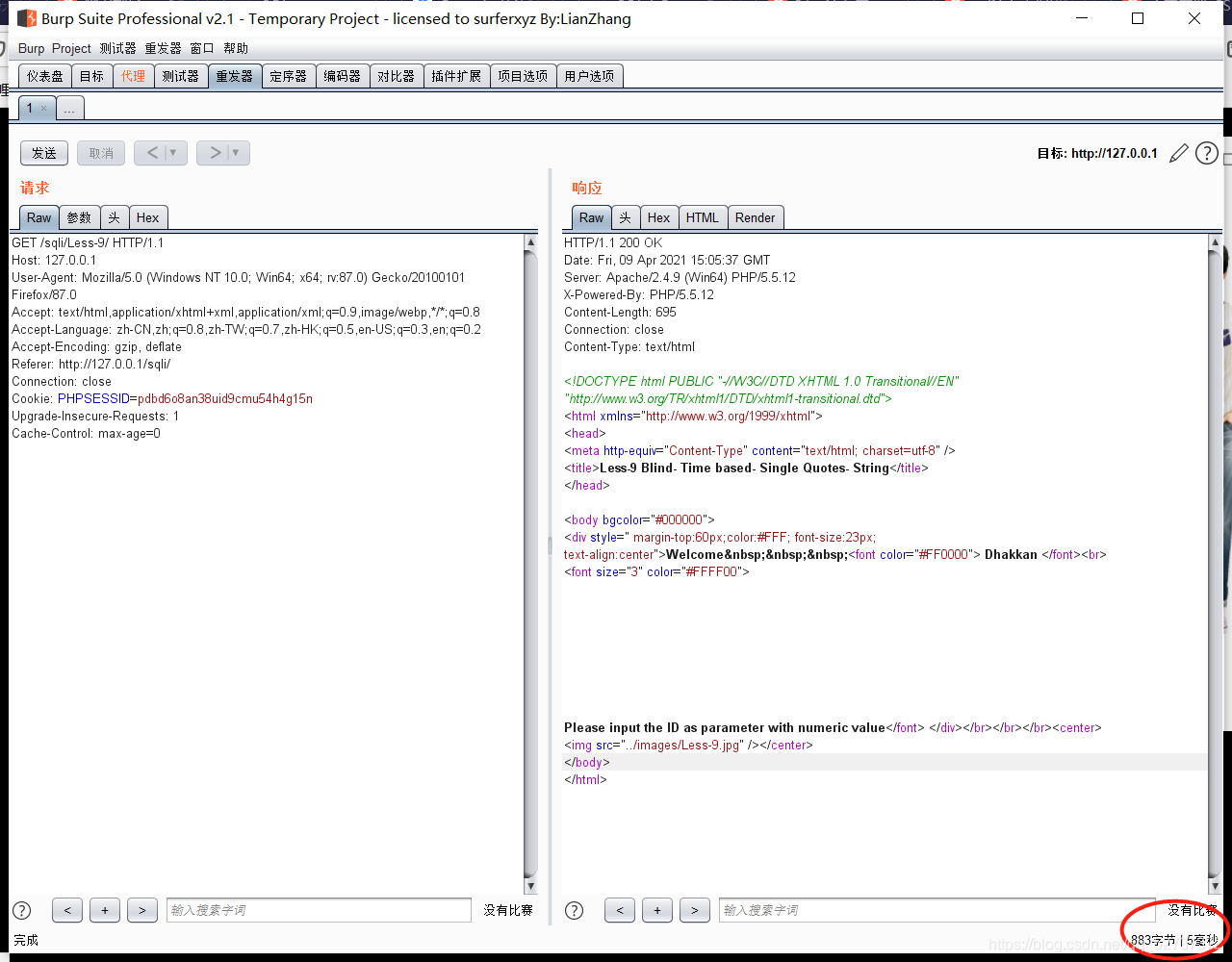Screen dimensions: 1232x962
Task: Switch to the 对比器 tab
Action: click(x=397, y=76)
